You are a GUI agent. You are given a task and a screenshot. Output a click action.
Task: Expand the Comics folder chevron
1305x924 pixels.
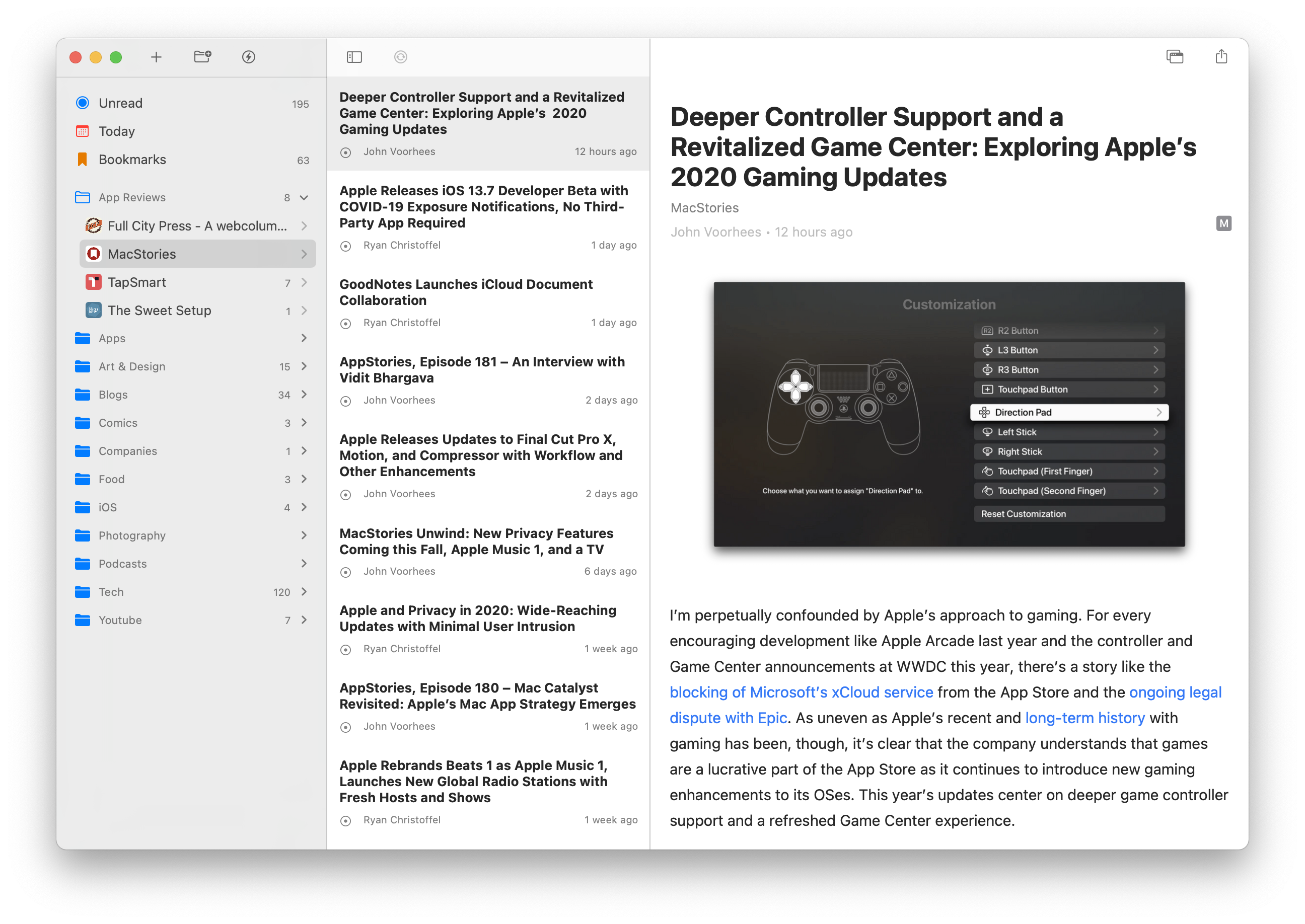click(304, 423)
